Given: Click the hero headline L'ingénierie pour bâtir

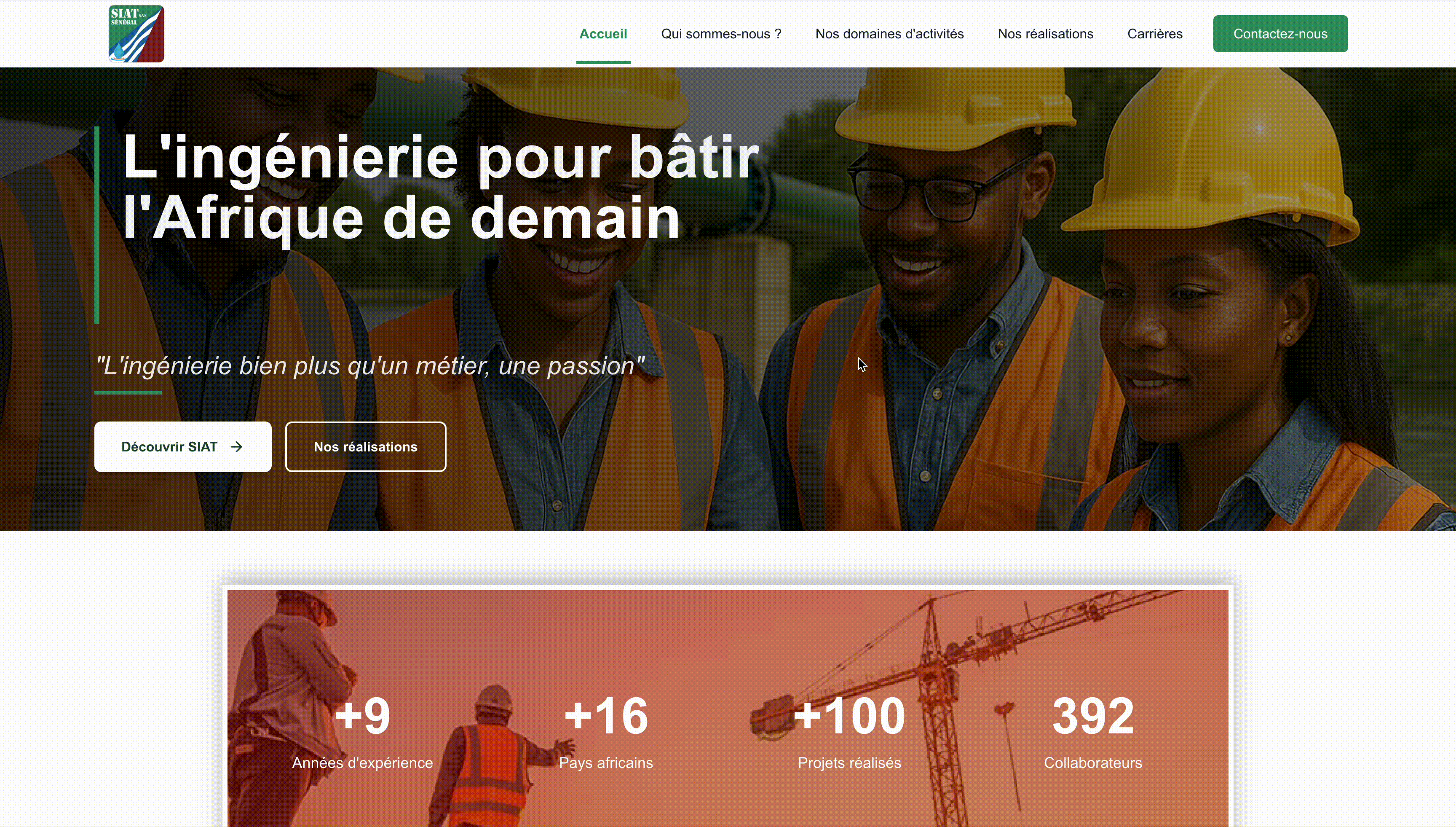Looking at the screenshot, I should click(x=441, y=156).
